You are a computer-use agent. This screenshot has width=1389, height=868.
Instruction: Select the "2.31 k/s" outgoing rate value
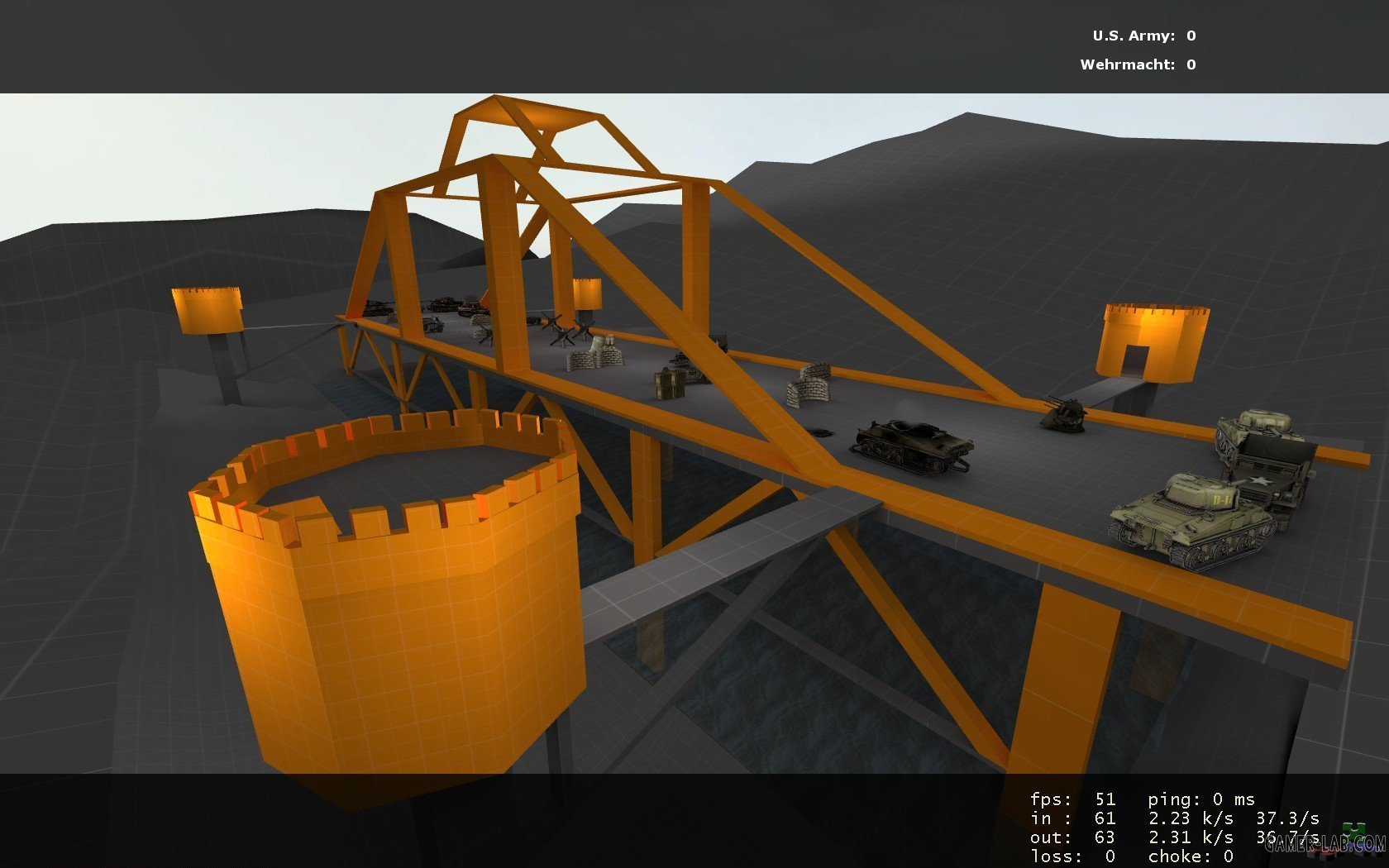point(1191,837)
